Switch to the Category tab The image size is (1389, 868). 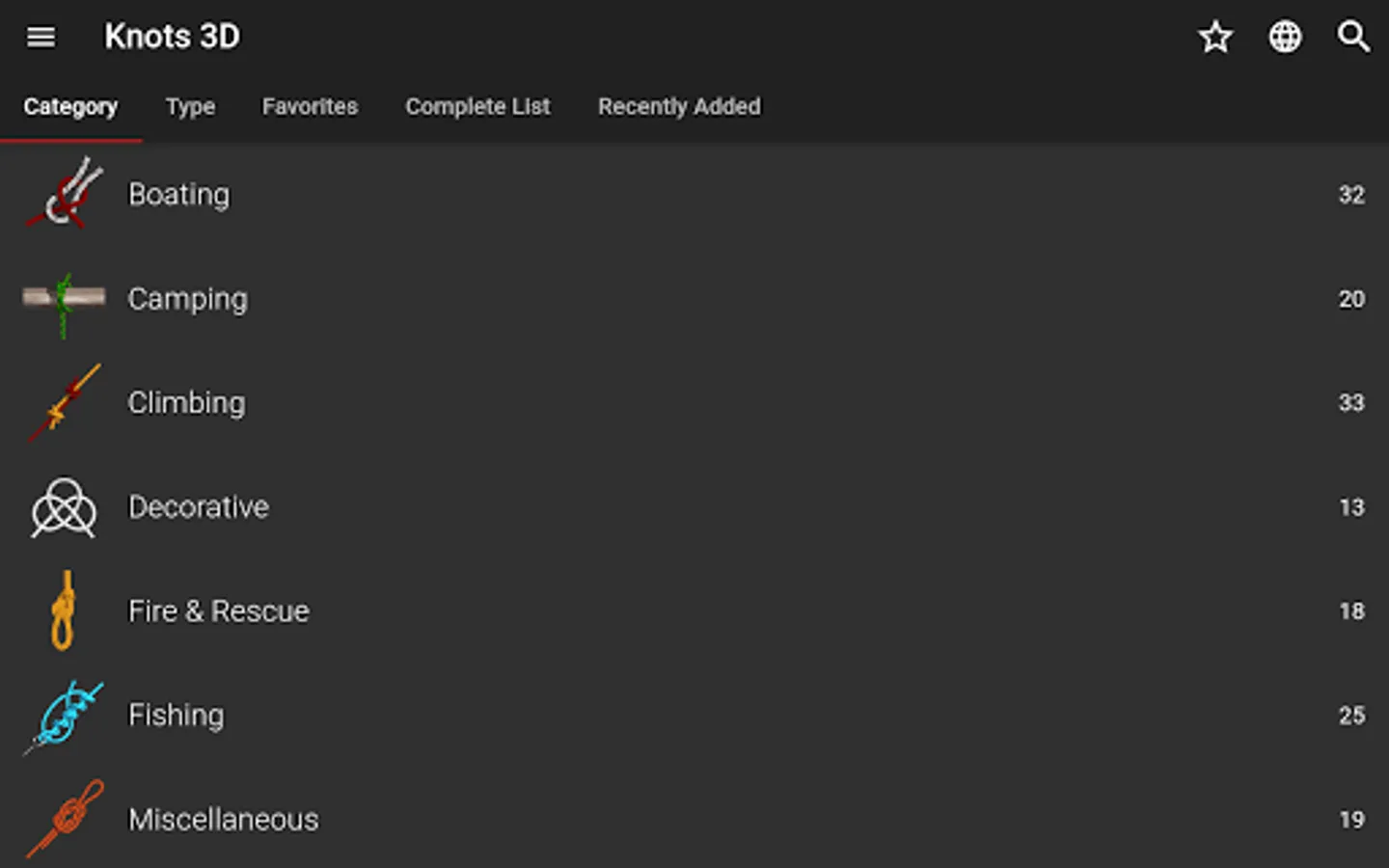point(70,106)
